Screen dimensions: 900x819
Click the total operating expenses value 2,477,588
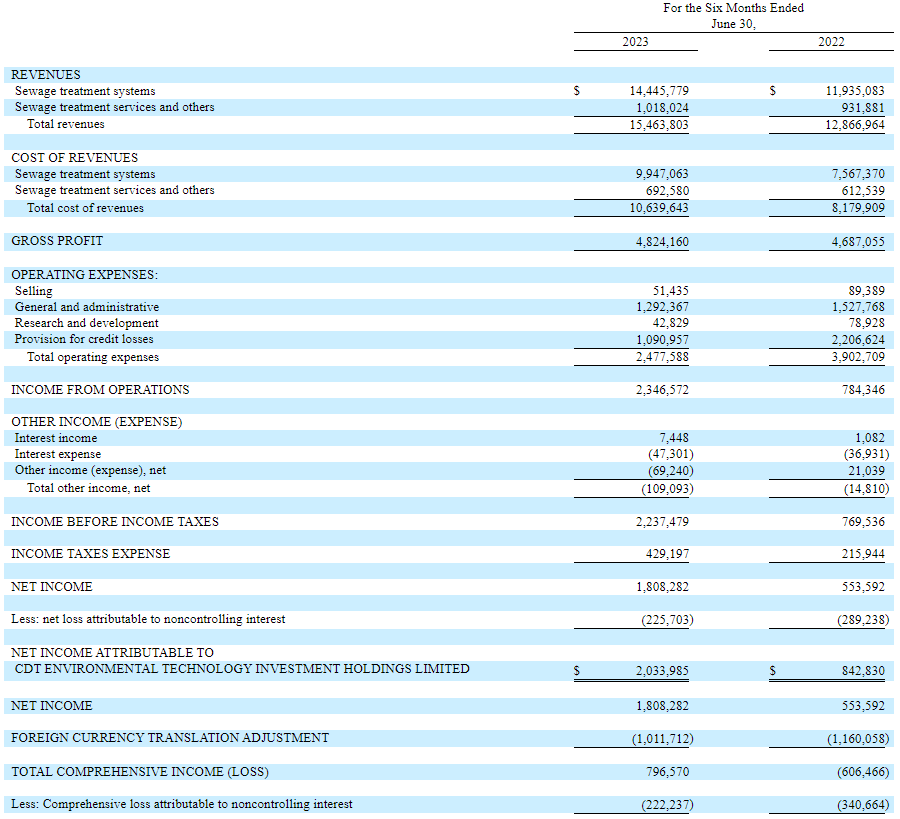[662, 357]
